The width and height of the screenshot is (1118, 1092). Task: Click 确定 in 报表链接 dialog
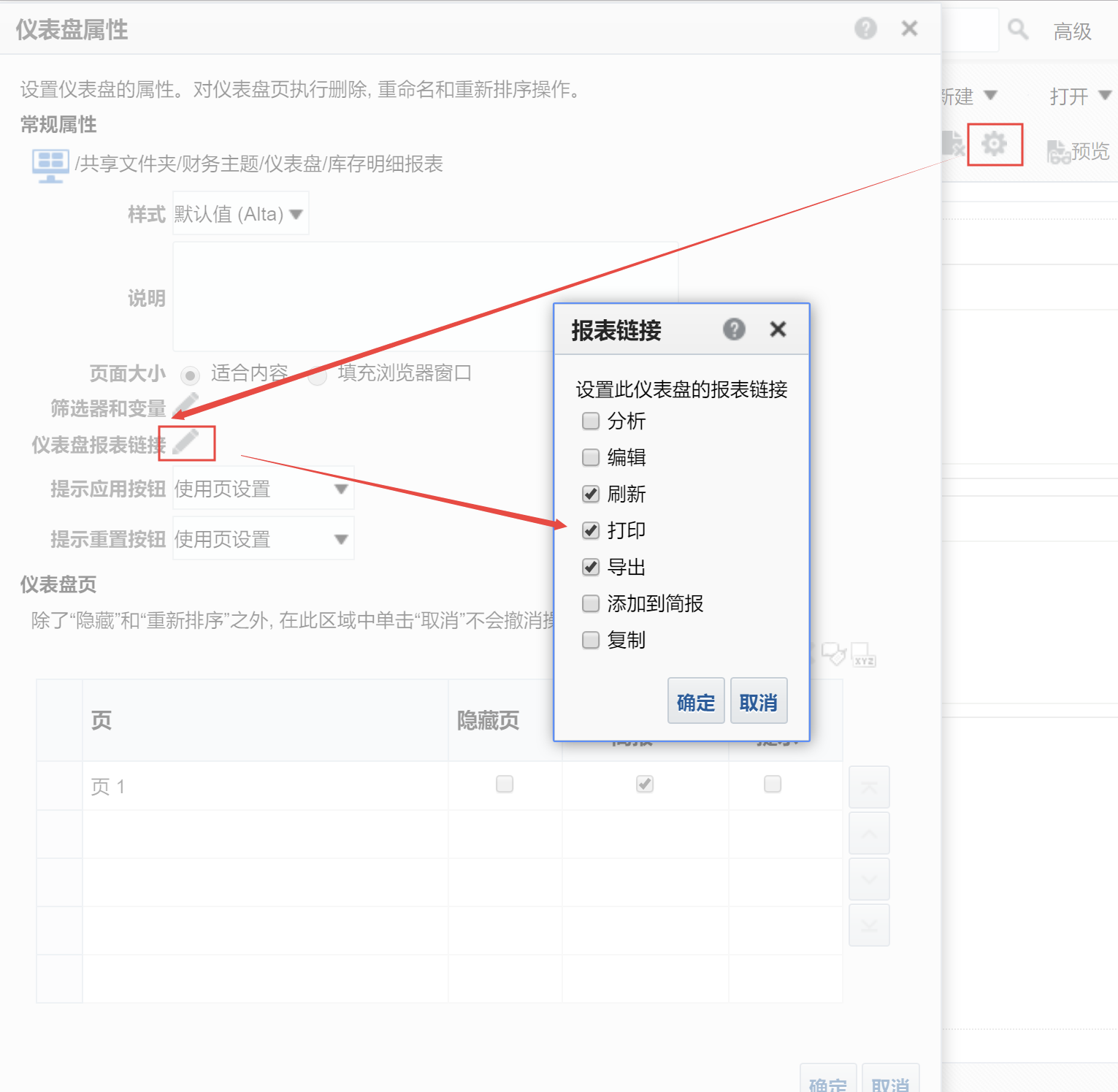pos(695,701)
